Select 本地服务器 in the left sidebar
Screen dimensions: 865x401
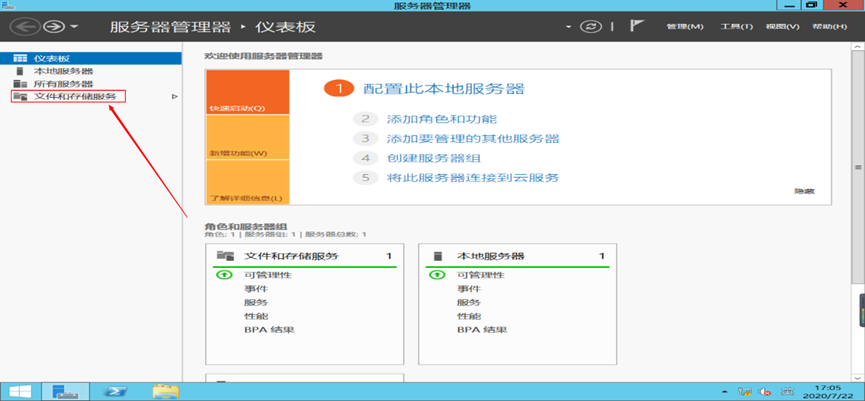click(91, 71)
